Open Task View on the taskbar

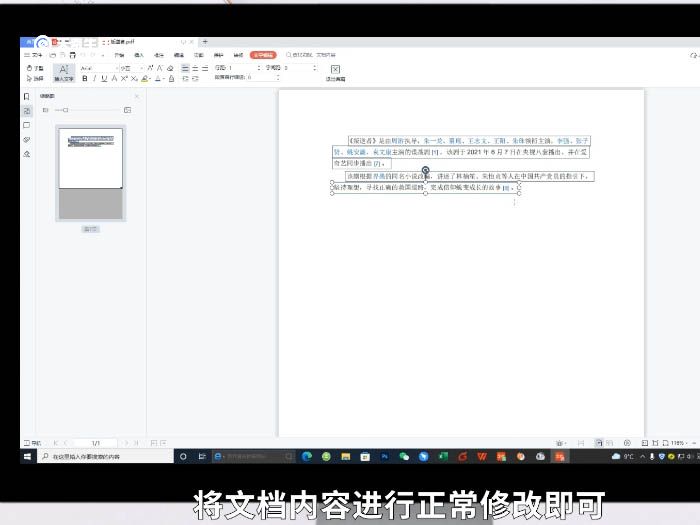point(202,456)
